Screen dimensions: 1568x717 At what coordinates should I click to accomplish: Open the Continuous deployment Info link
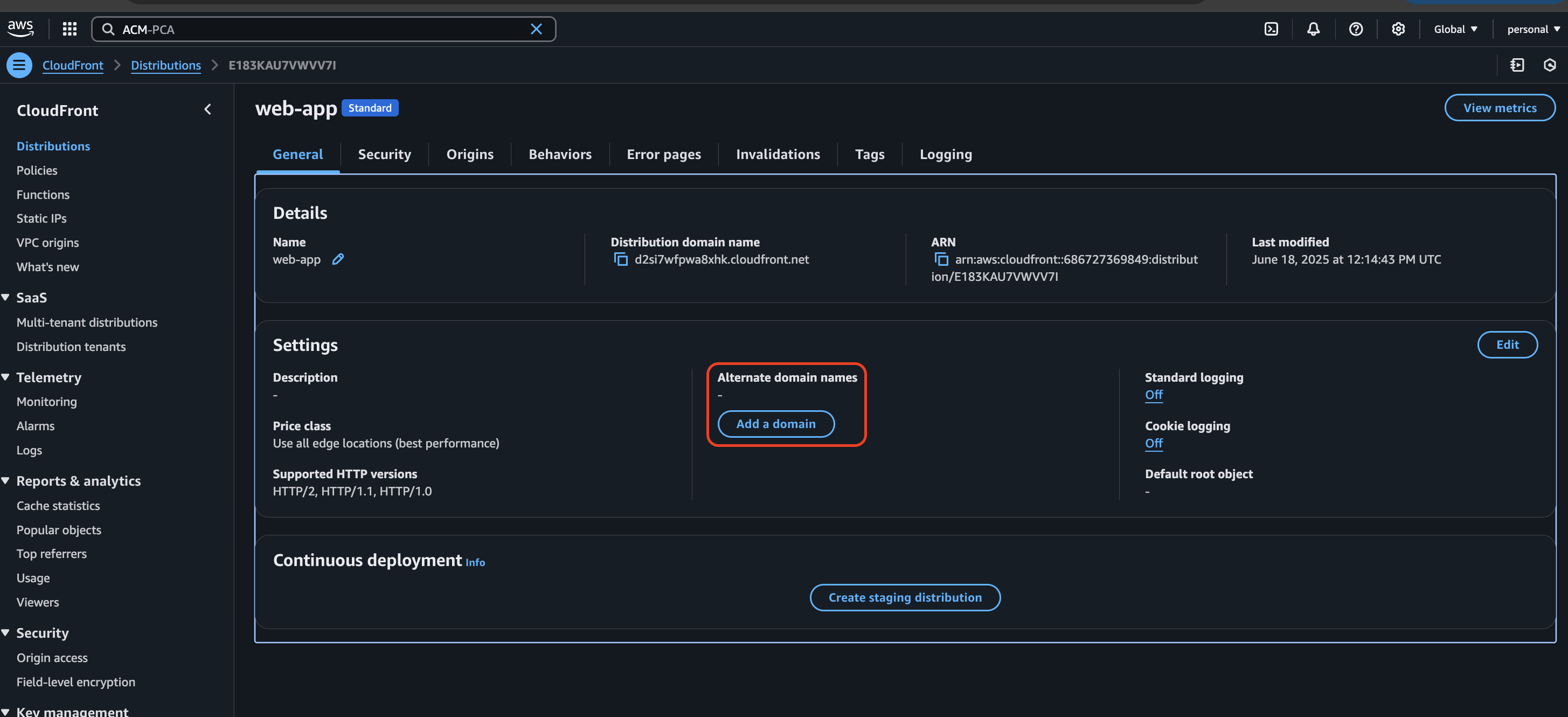[x=475, y=562]
